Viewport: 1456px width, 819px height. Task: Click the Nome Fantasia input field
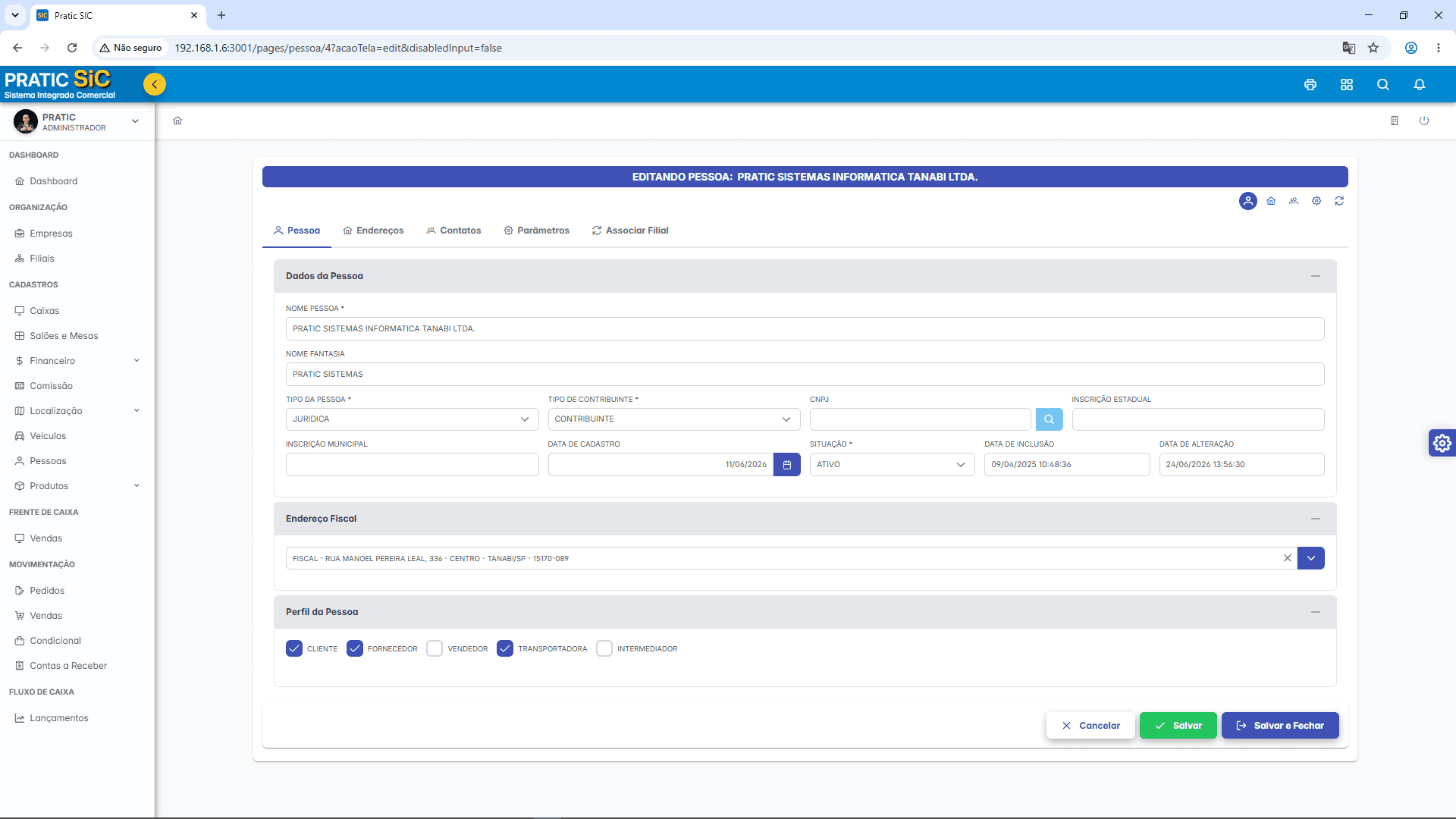click(805, 375)
